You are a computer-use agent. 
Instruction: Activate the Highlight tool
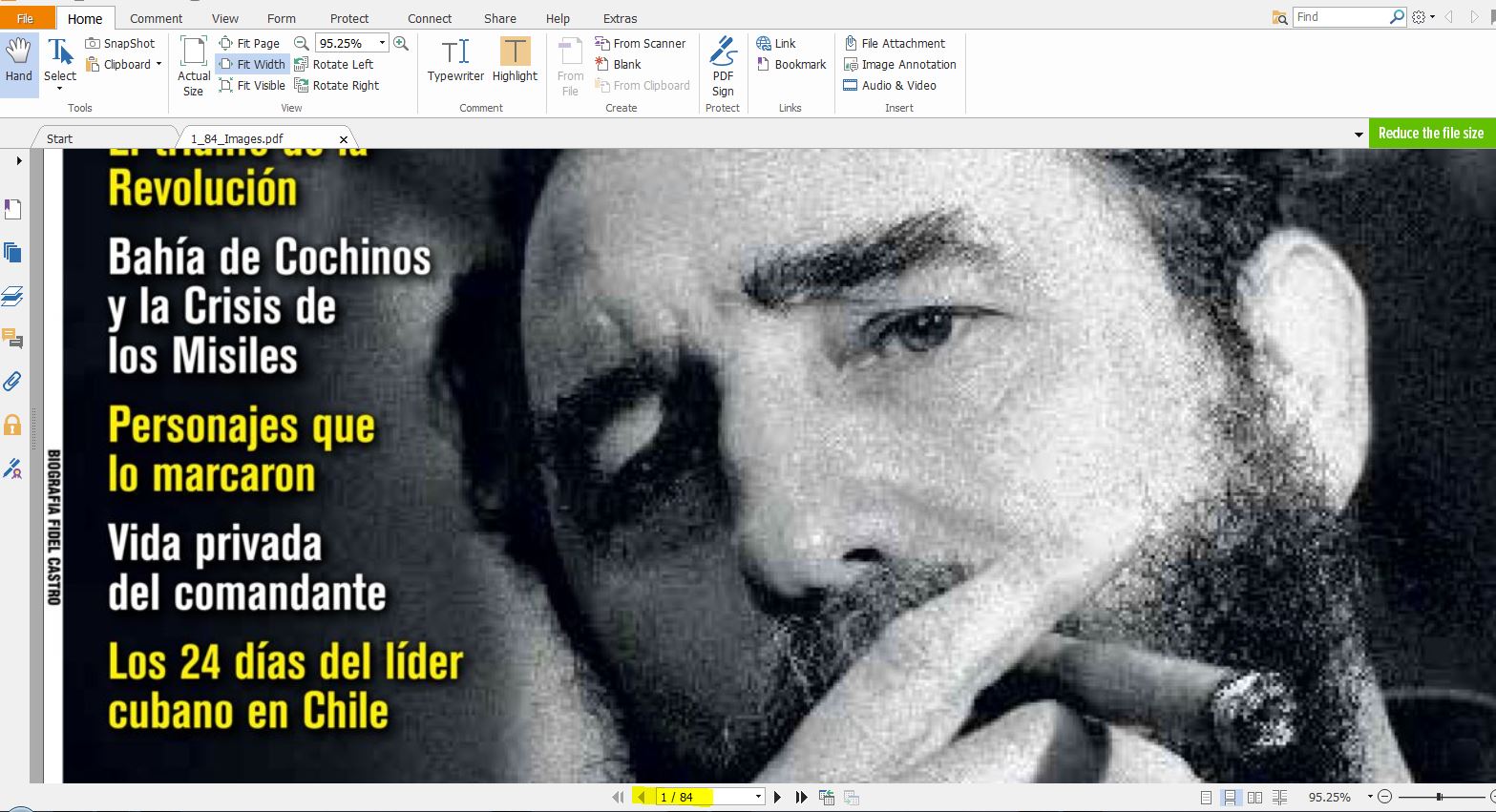coord(515,61)
